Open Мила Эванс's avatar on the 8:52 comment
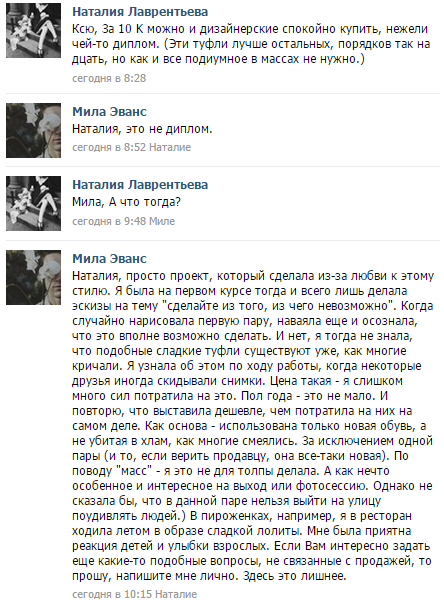Image resolution: width=444 pixels, height=608 pixels. [33, 130]
